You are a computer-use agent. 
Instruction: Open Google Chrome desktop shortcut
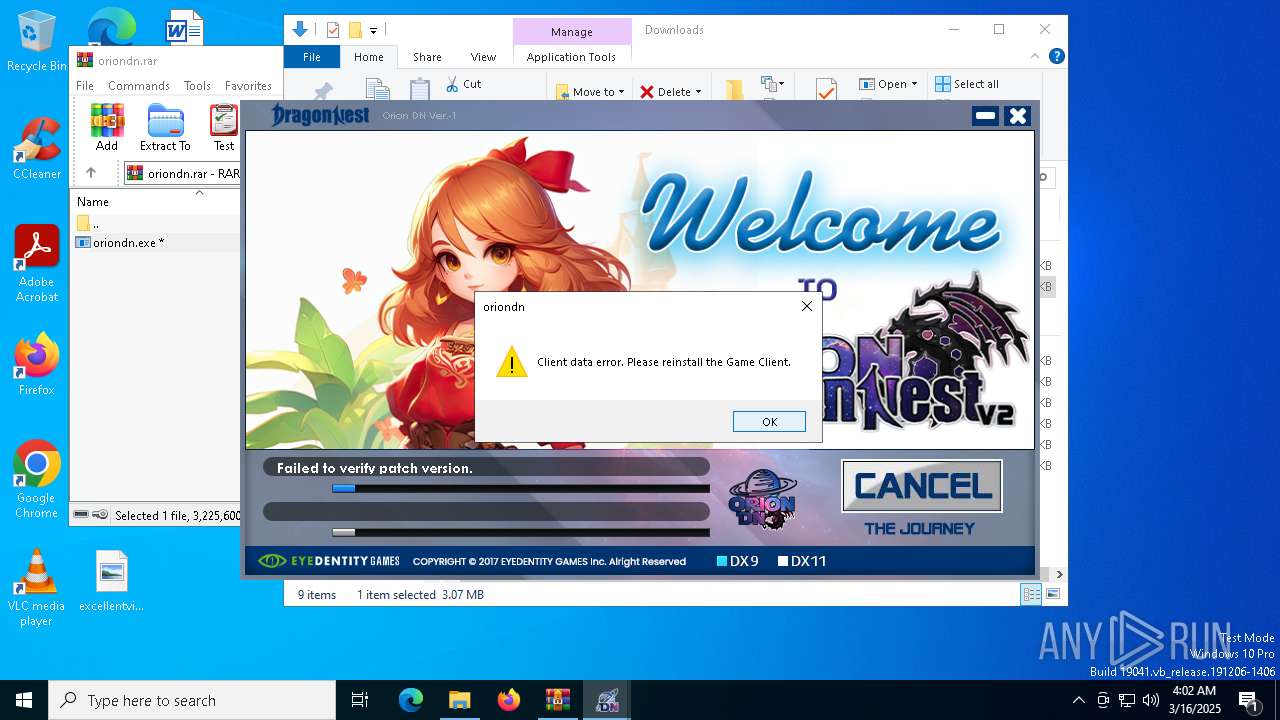(37, 480)
